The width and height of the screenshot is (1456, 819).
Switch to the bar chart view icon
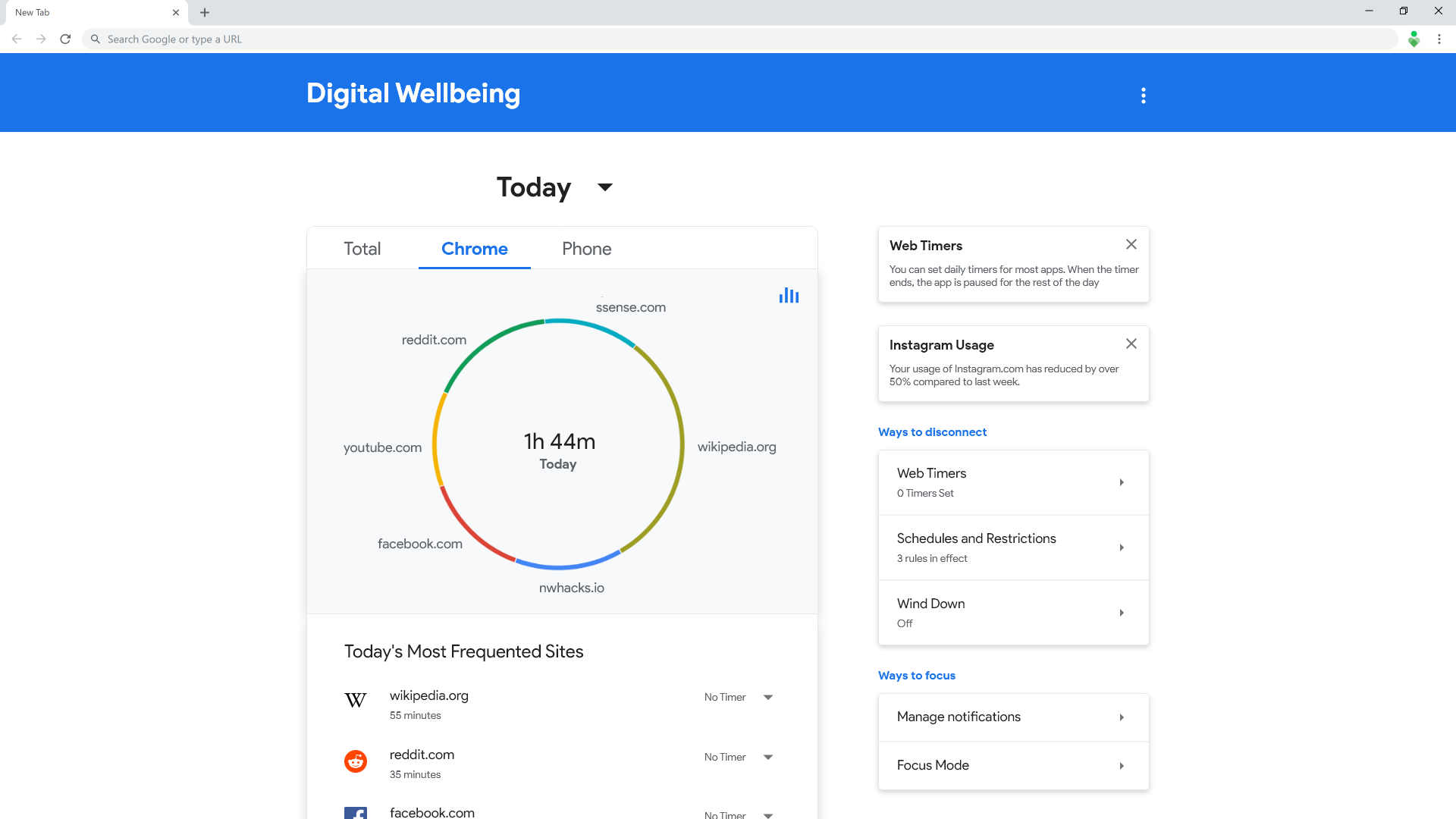[x=789, y=296]
